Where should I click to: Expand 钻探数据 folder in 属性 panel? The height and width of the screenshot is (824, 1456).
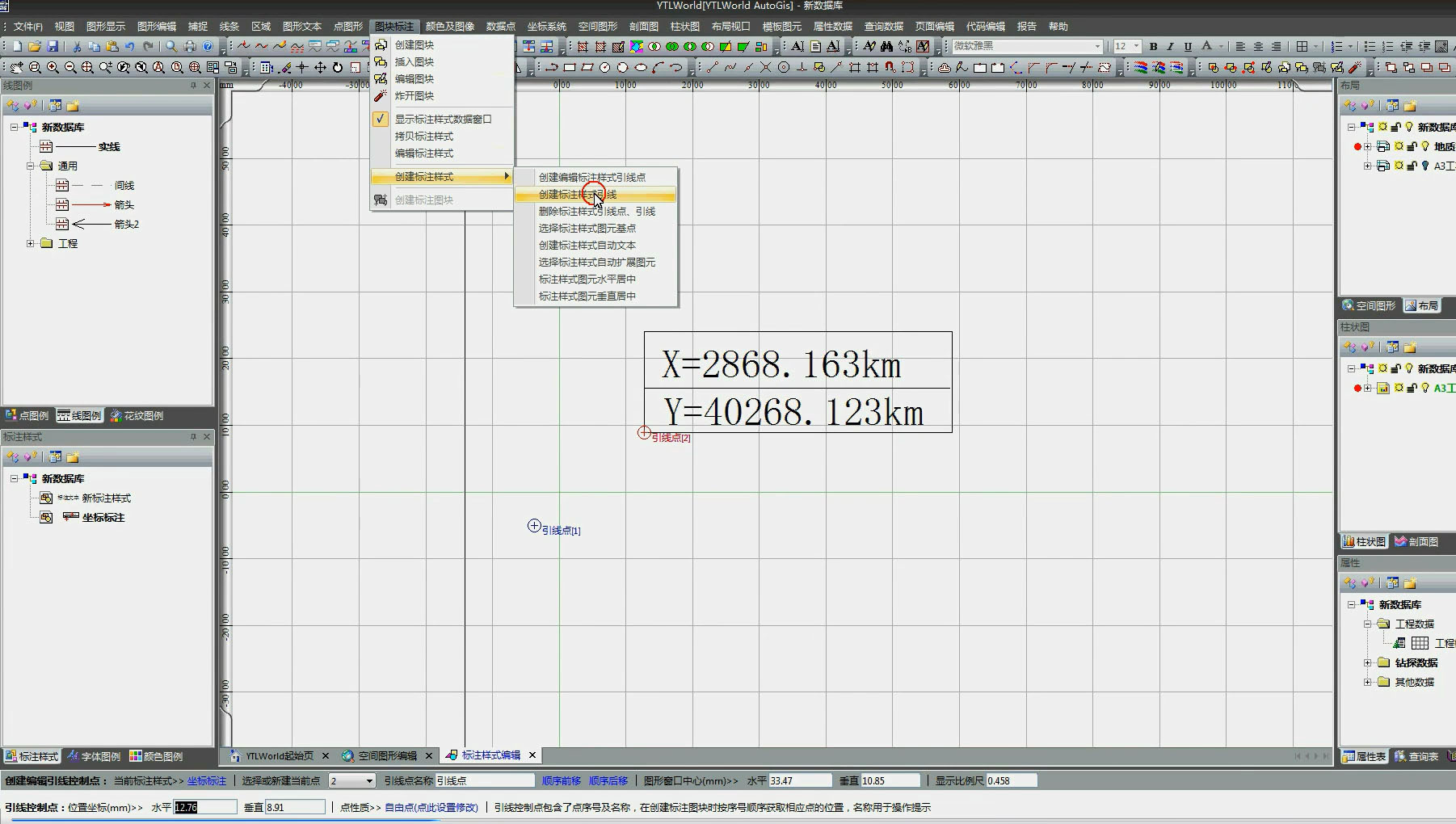(x=1367, y=662)
